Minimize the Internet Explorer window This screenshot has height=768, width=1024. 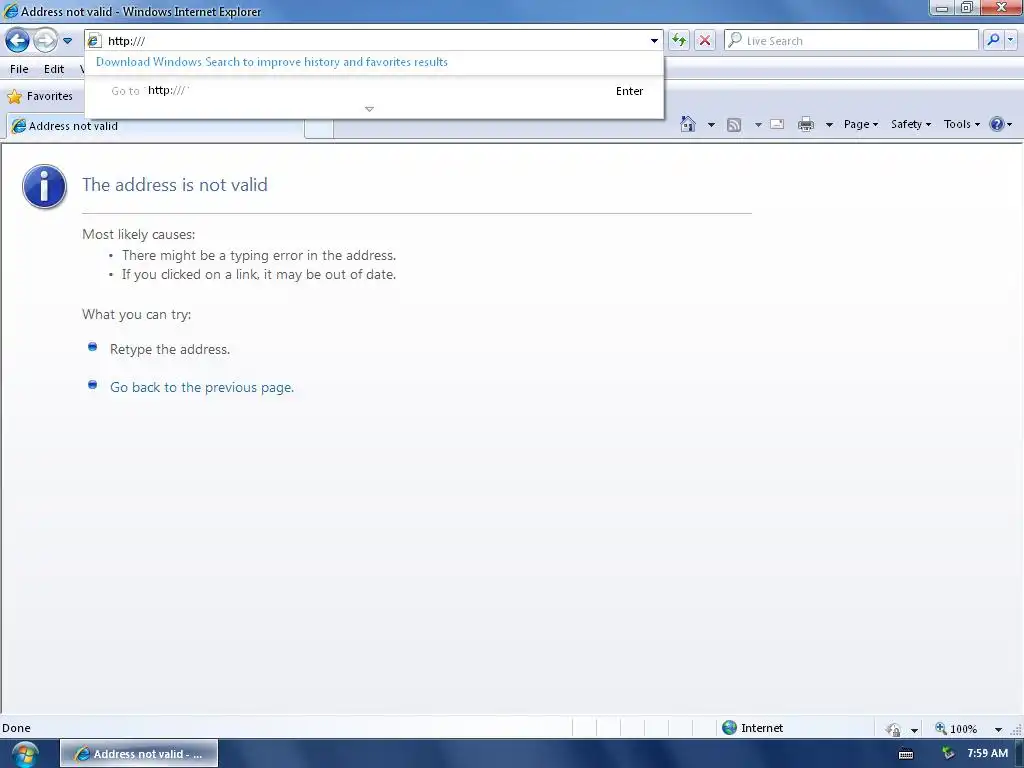click(942, 8)
